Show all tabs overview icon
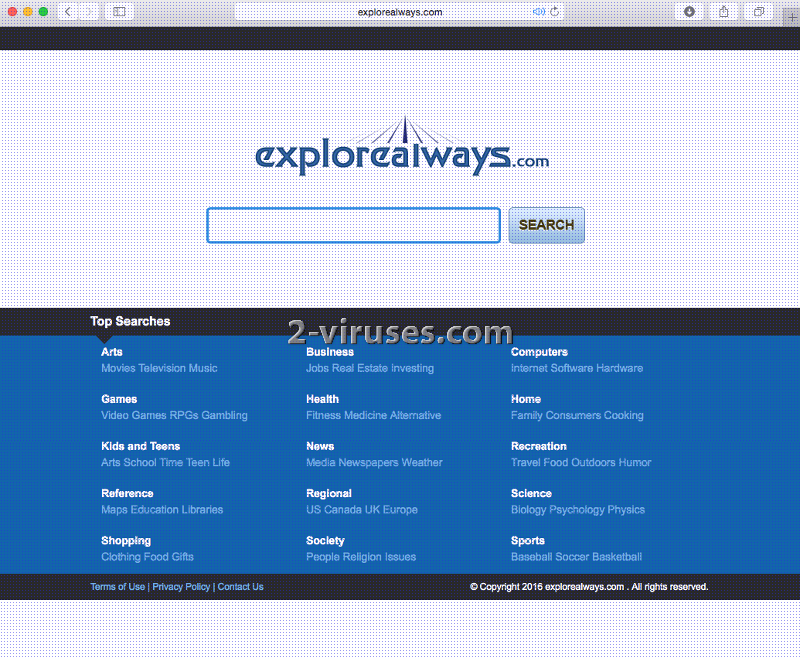 [759, 12]
